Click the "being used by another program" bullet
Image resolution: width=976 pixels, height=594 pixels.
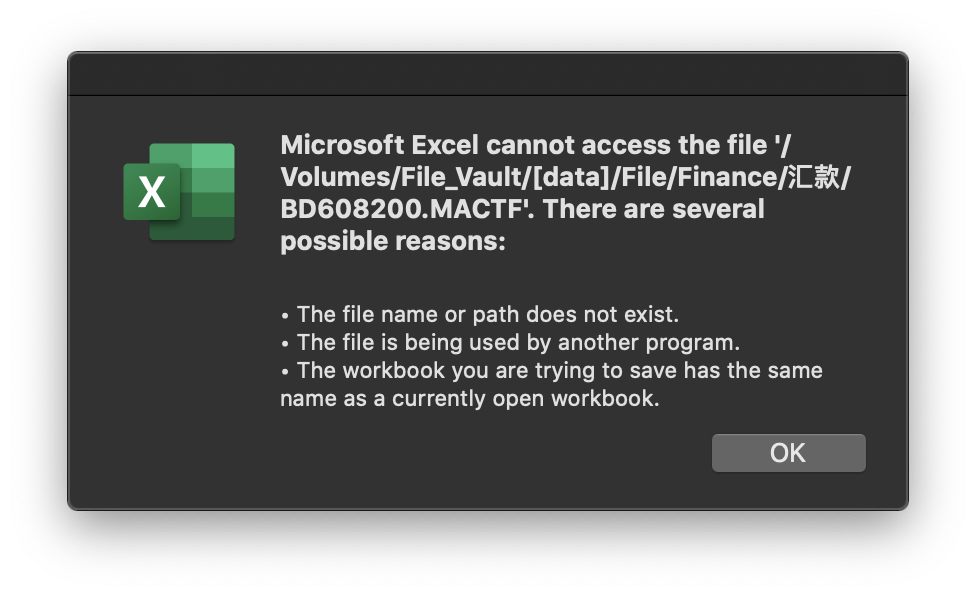click(x=518, y=342)
